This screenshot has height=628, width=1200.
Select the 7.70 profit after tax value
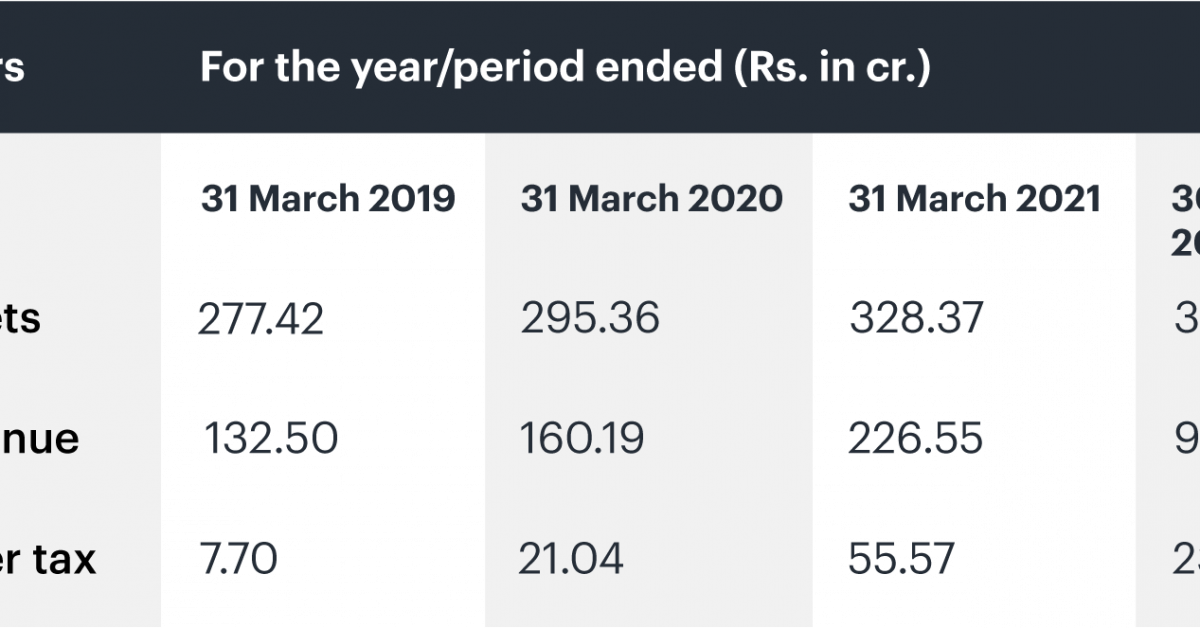click(x=237, y=558)
